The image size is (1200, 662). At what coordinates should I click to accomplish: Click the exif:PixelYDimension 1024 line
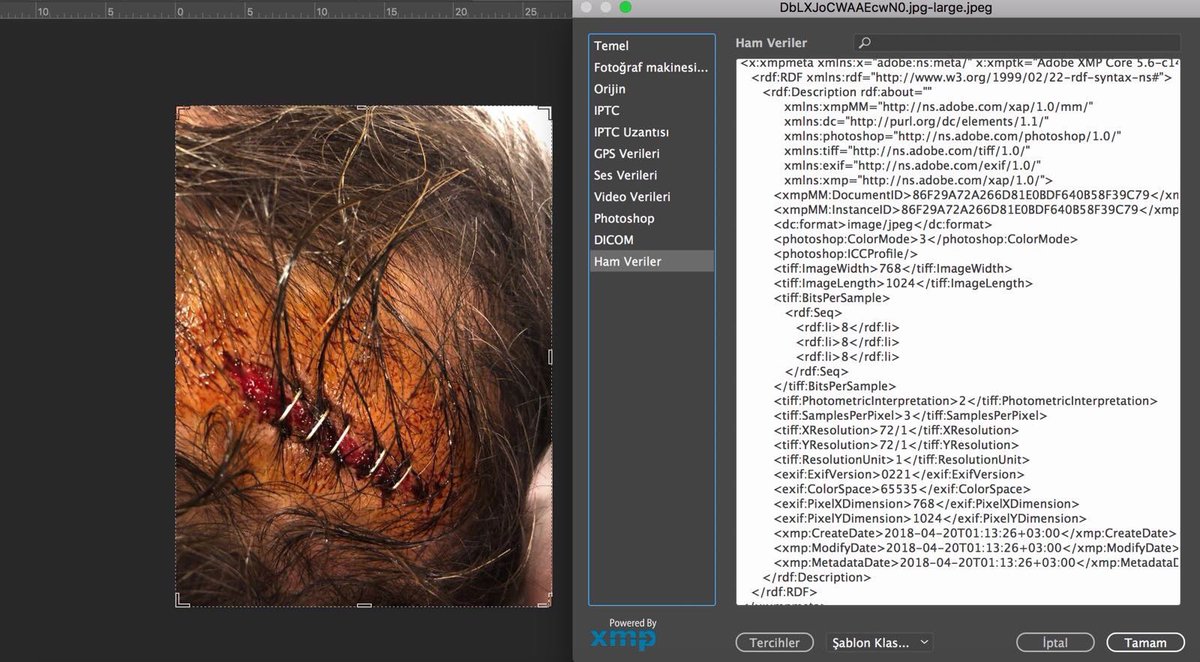(x=929, y=519)
